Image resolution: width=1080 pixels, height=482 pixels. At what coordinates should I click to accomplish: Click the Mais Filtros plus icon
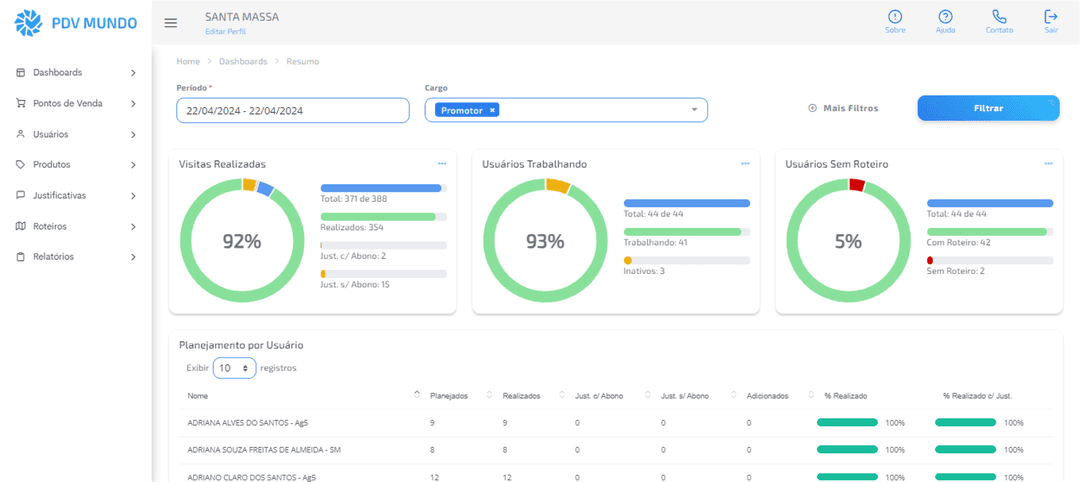(812, 108)
